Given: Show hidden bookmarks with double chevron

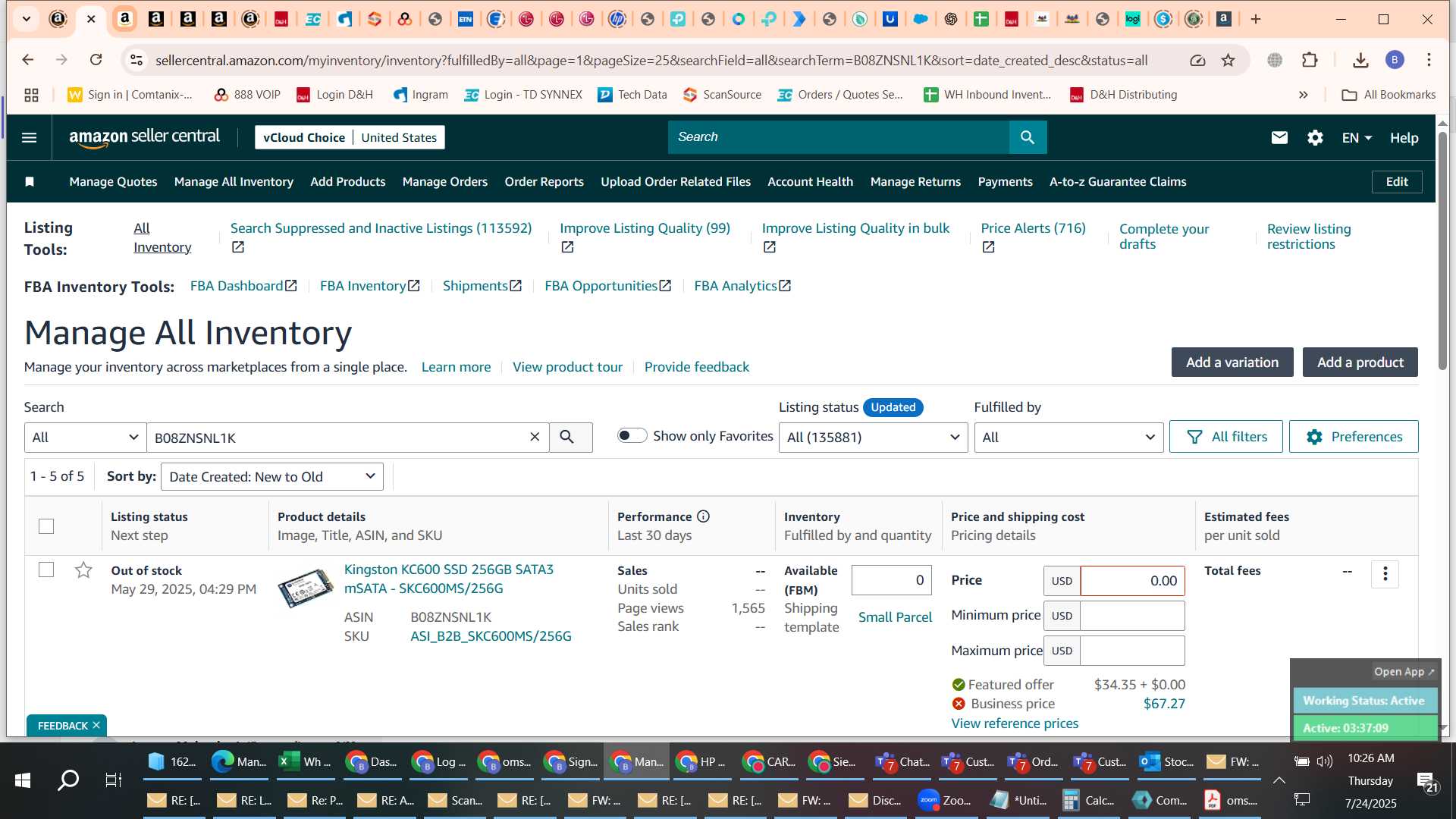Looking at the screenshot, I should [x=1303, y=95].
